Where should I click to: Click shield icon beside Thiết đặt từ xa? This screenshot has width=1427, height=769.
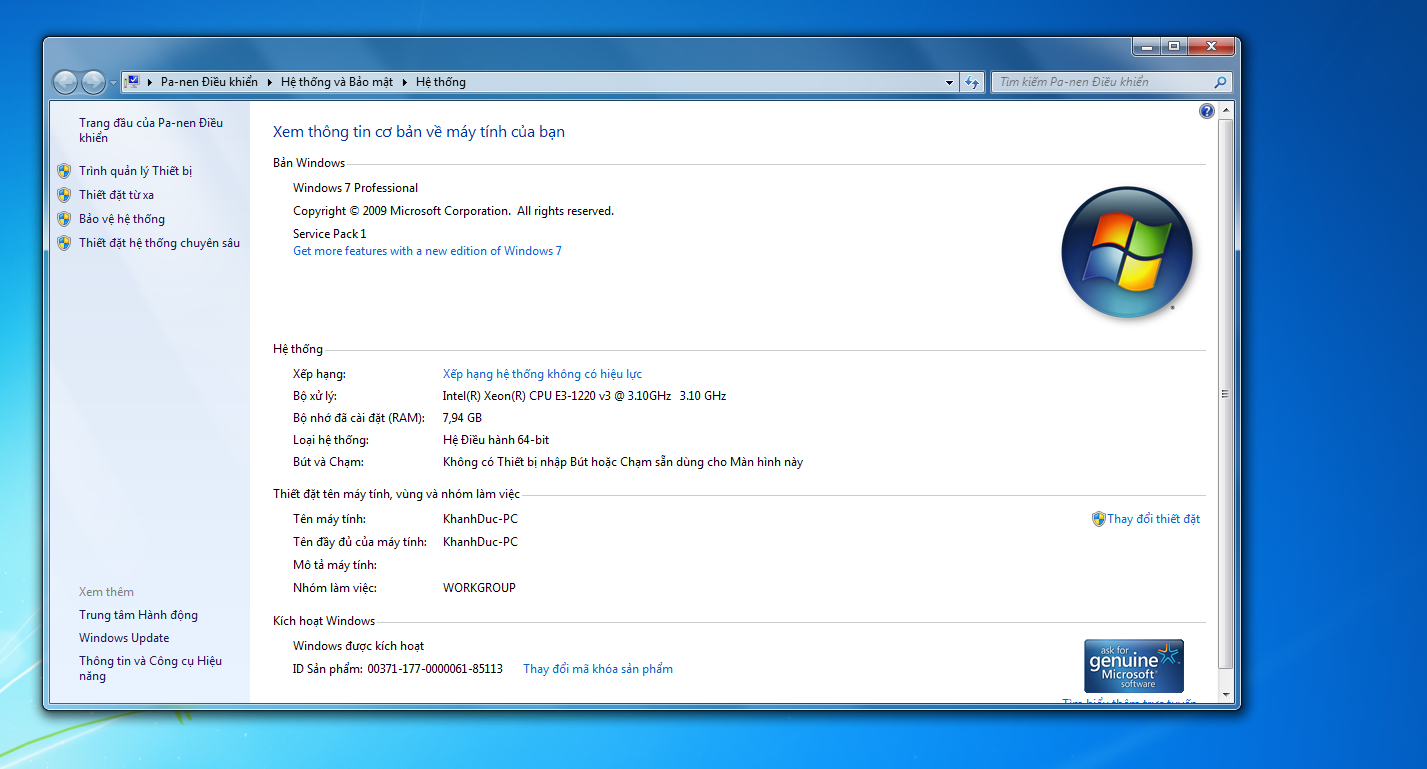point(64,195)
